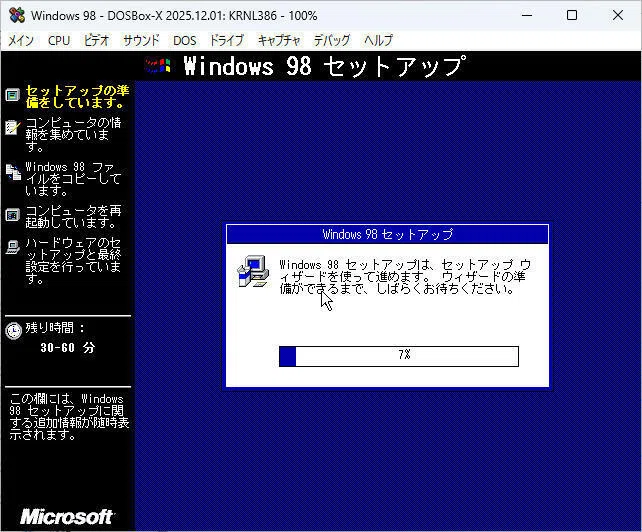The height and width of the screenshot is (532, 642).
Task: Click the restart computer step icon
Action: coord(13,215)
